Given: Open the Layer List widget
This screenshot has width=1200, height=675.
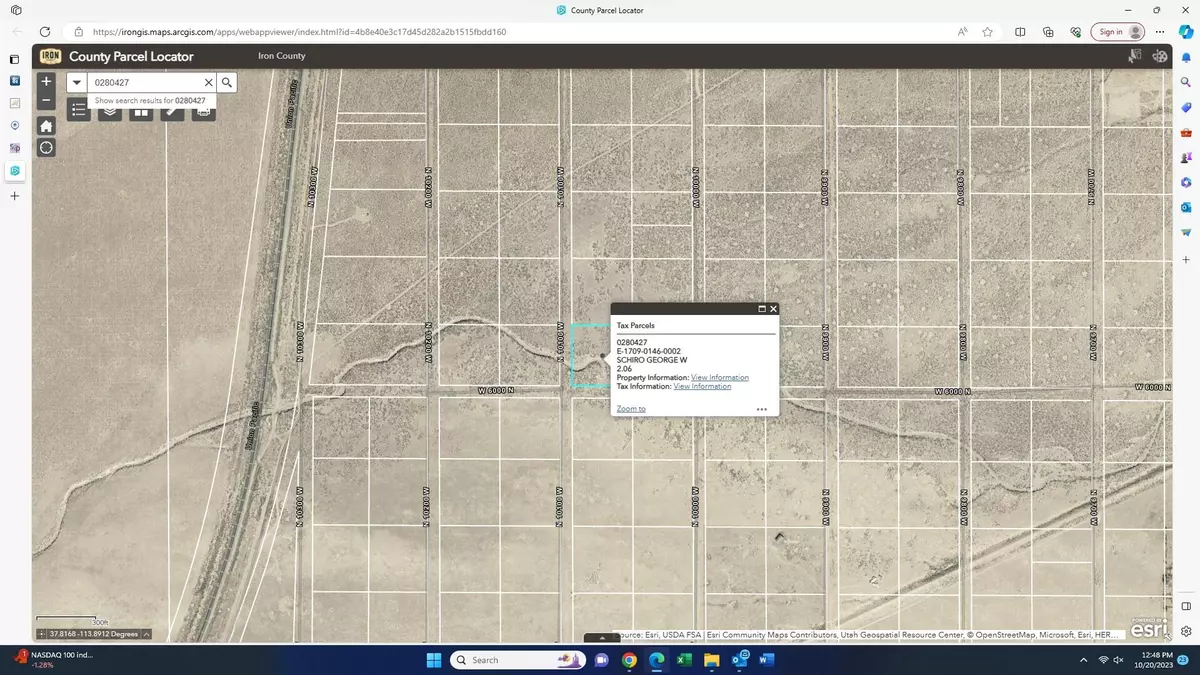Looking at the screenshot, I should (109, 111).
